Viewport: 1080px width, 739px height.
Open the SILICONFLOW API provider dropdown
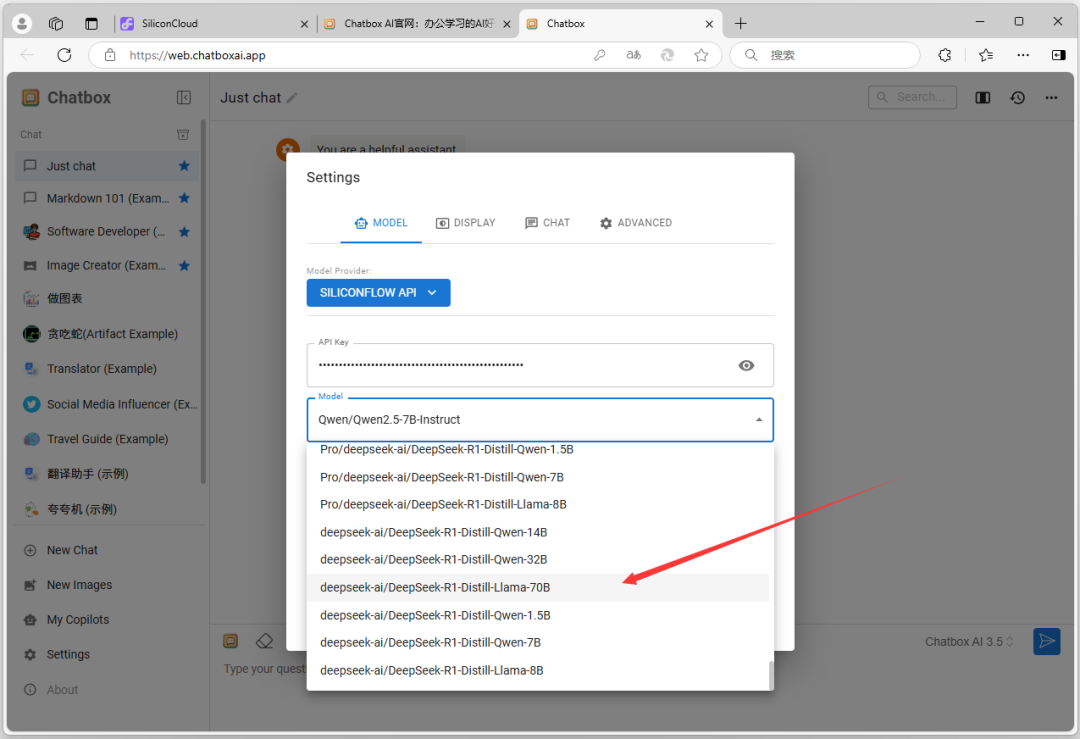pos(378,293)
